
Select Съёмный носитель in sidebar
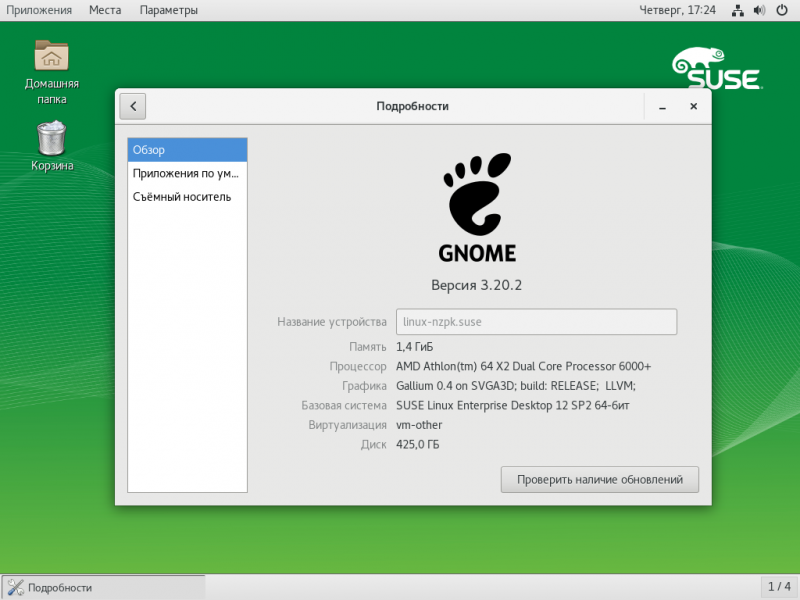click(187, 197)
